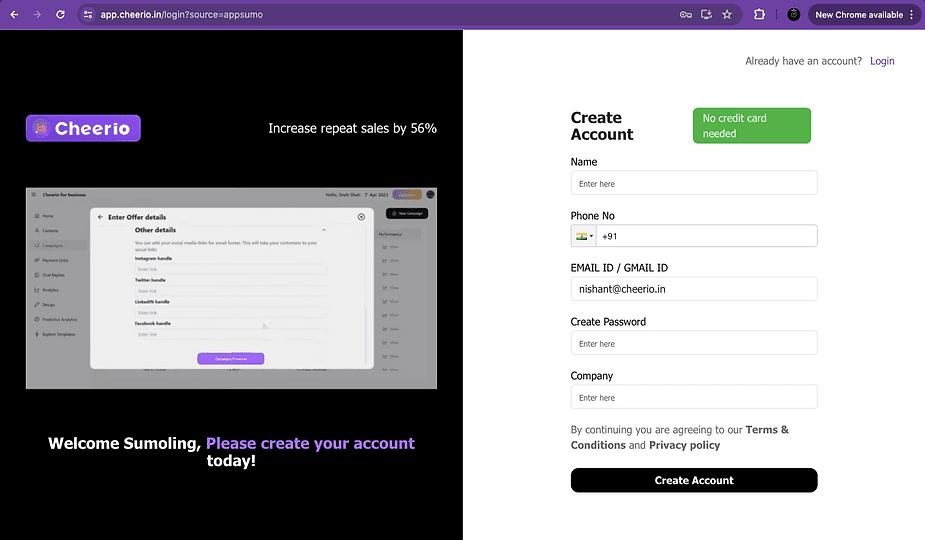Focus the Create Password field
The width and height of the screenshot is (925, 540).
(694, 343)
